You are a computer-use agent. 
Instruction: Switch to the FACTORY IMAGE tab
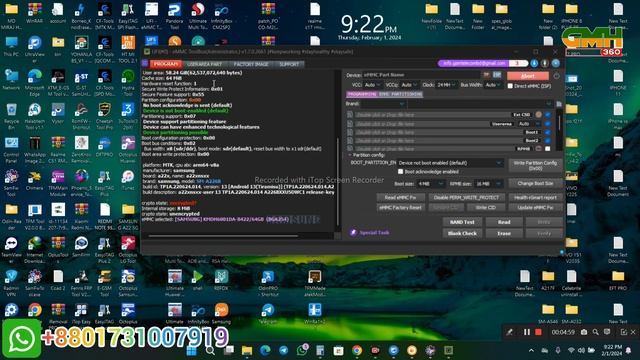tap(251, 64)
